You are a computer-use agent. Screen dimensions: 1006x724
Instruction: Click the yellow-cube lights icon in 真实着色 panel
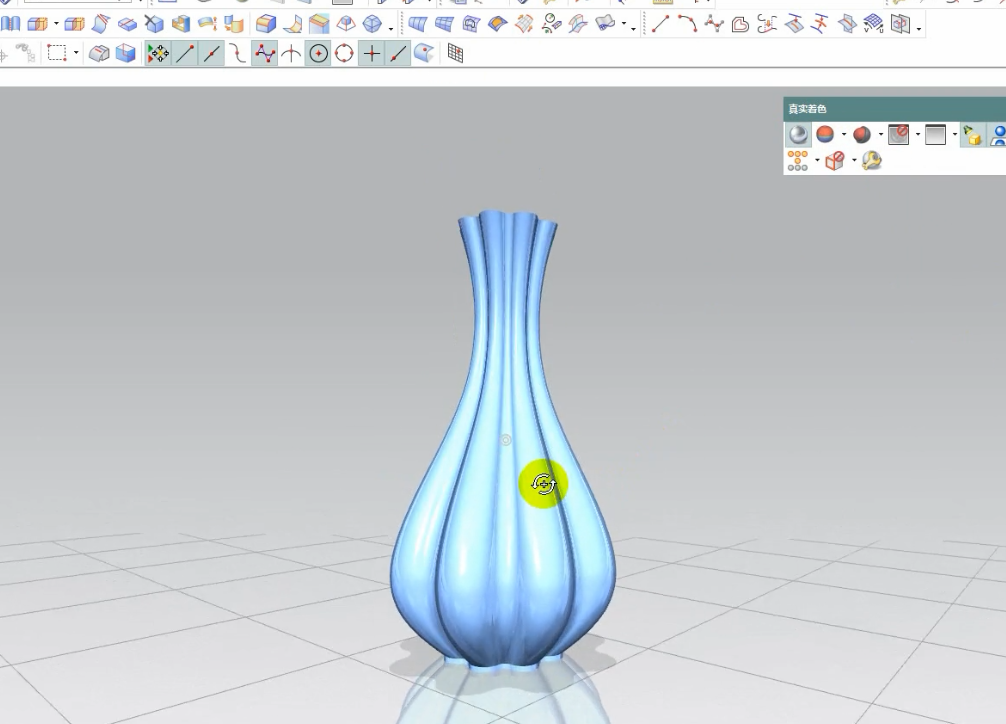pos(973,135)
